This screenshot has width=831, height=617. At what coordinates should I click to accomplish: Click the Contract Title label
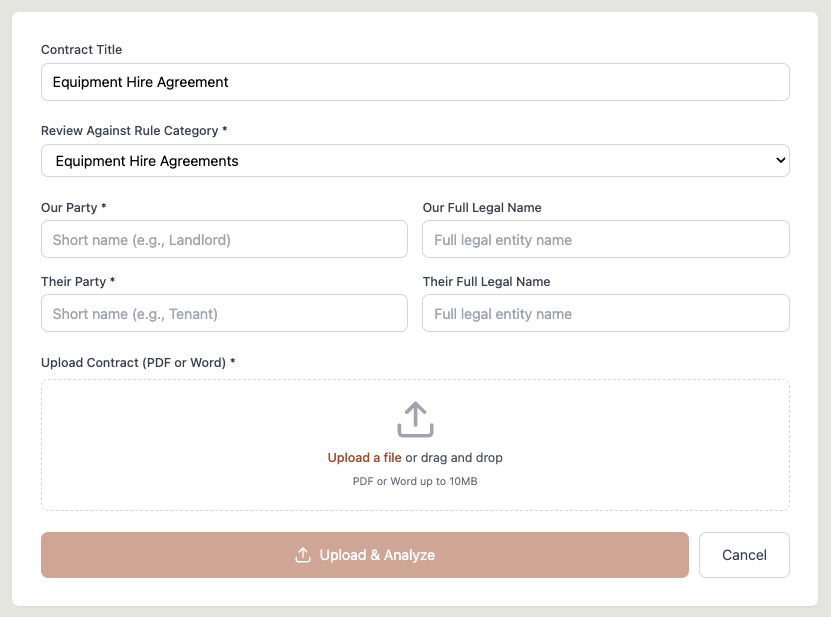81,49
